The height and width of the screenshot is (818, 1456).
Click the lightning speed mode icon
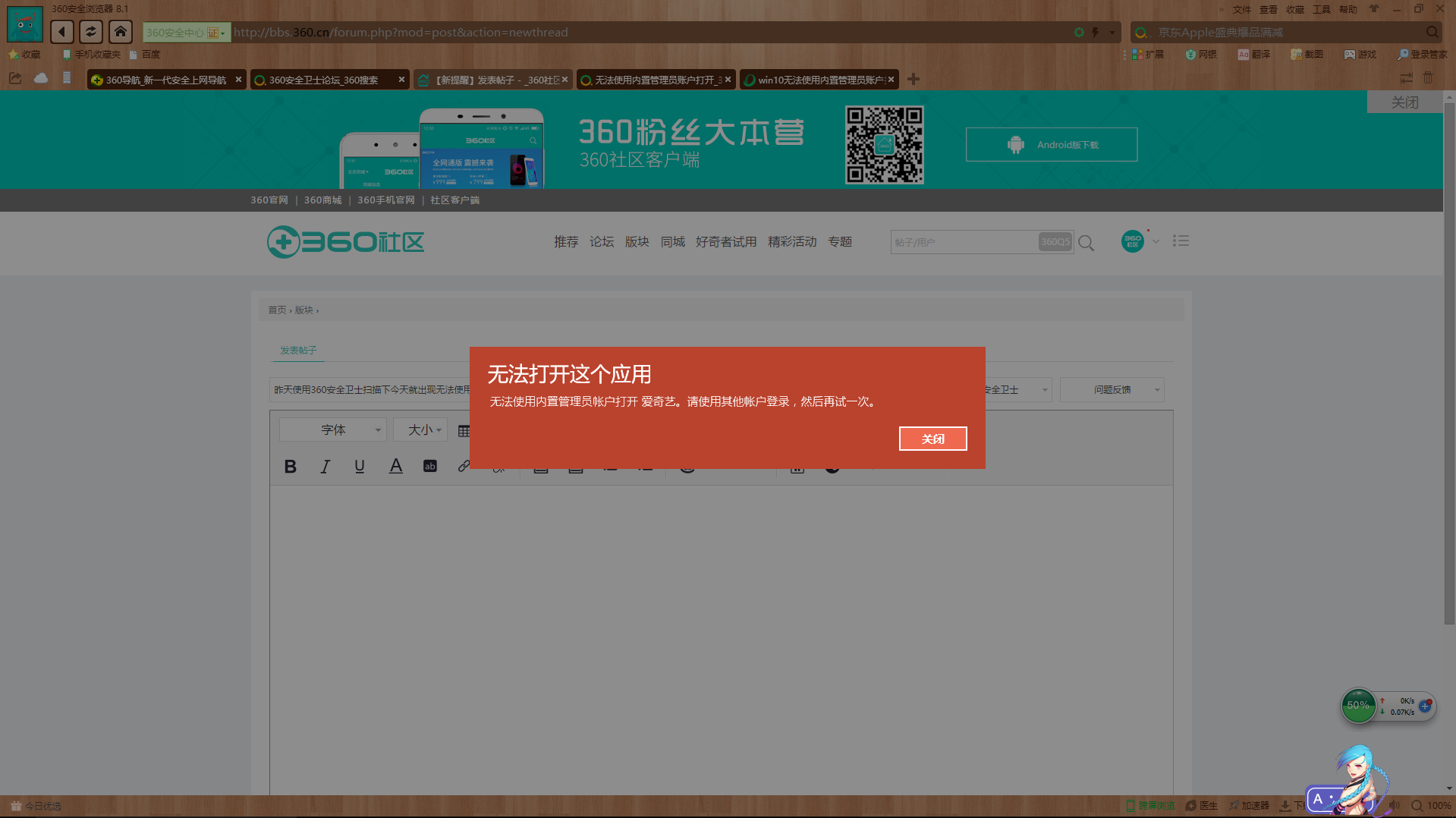pos(1095,32)
